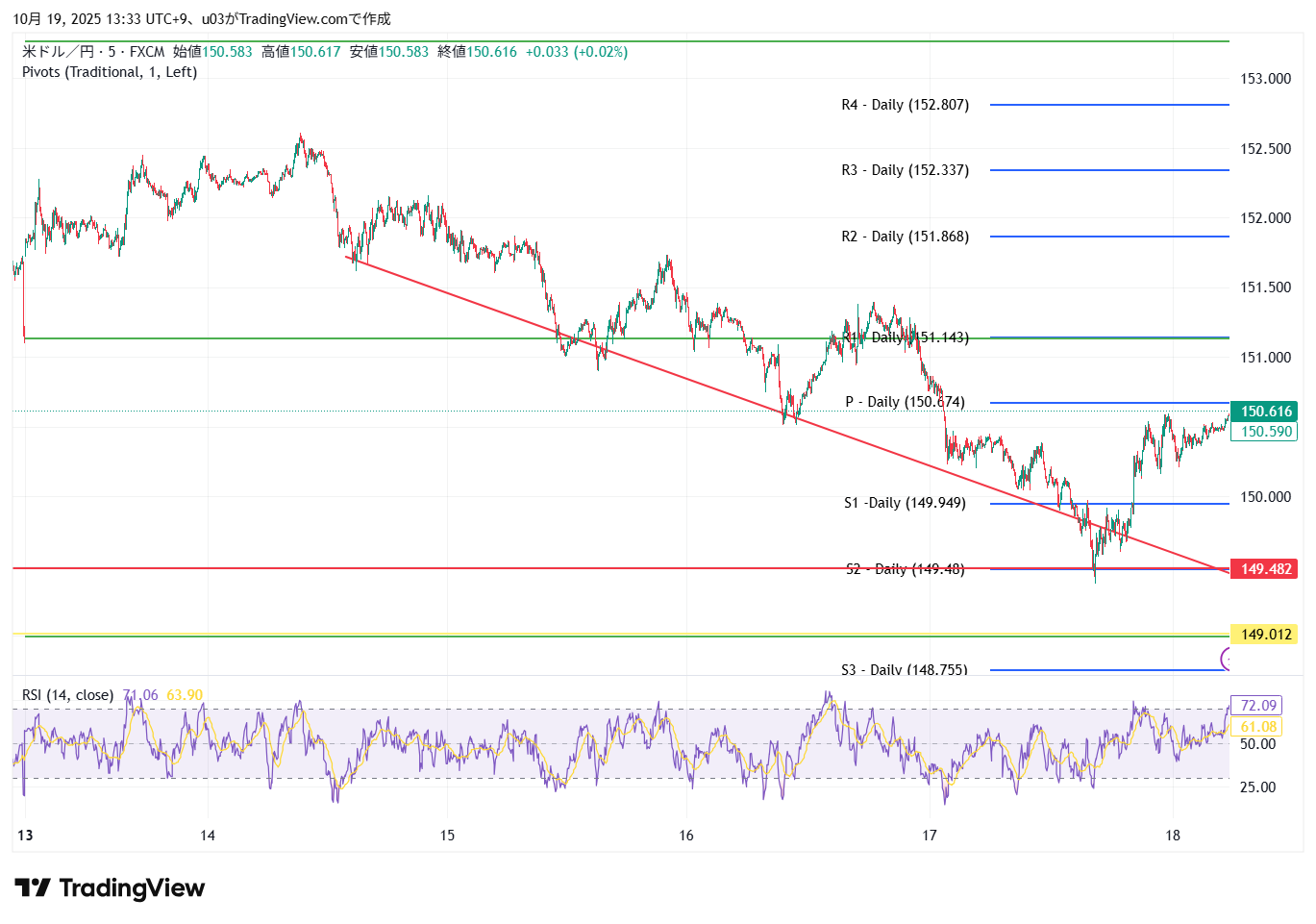
Task: Click the 152.500 level on price axis
Action: 1265,149
